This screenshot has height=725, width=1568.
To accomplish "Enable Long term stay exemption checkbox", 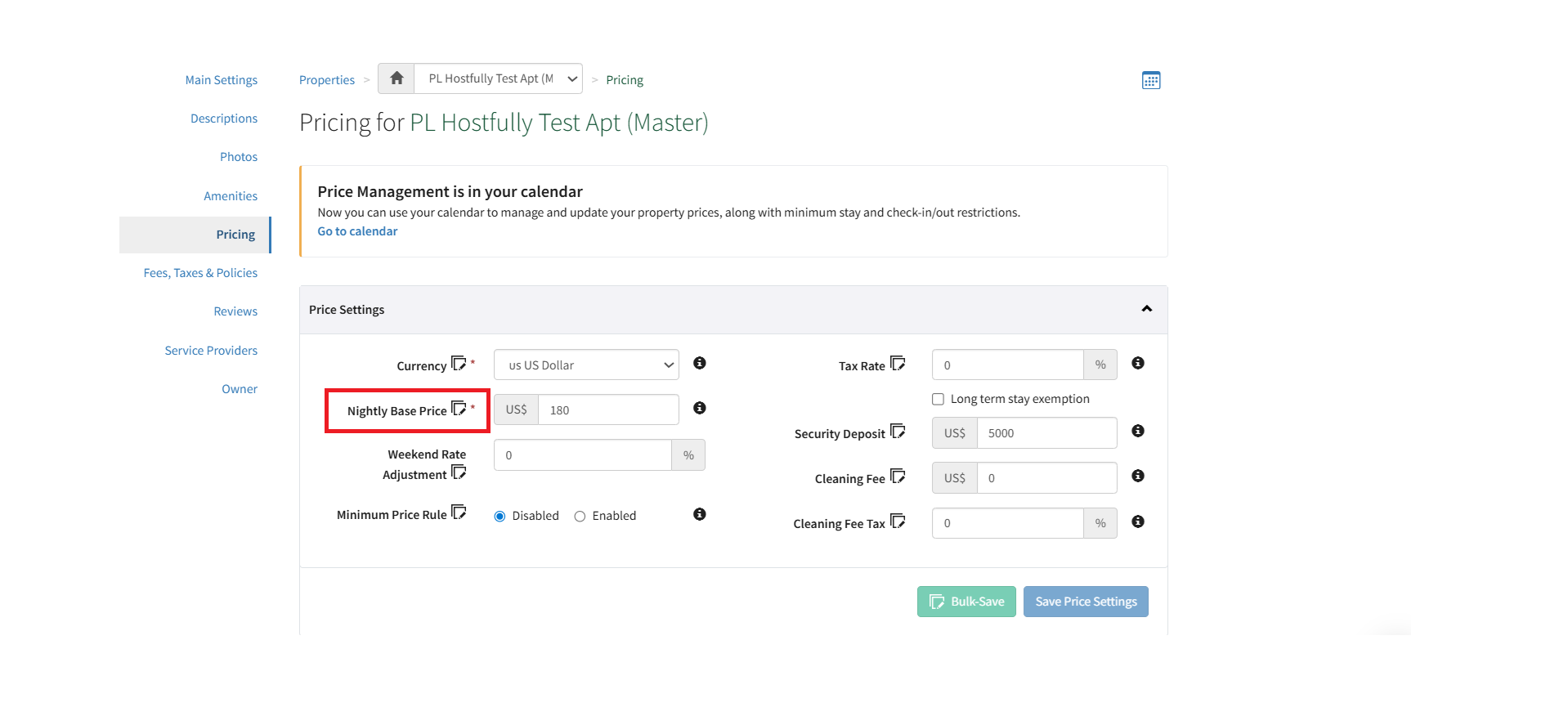I will (938, 399).
